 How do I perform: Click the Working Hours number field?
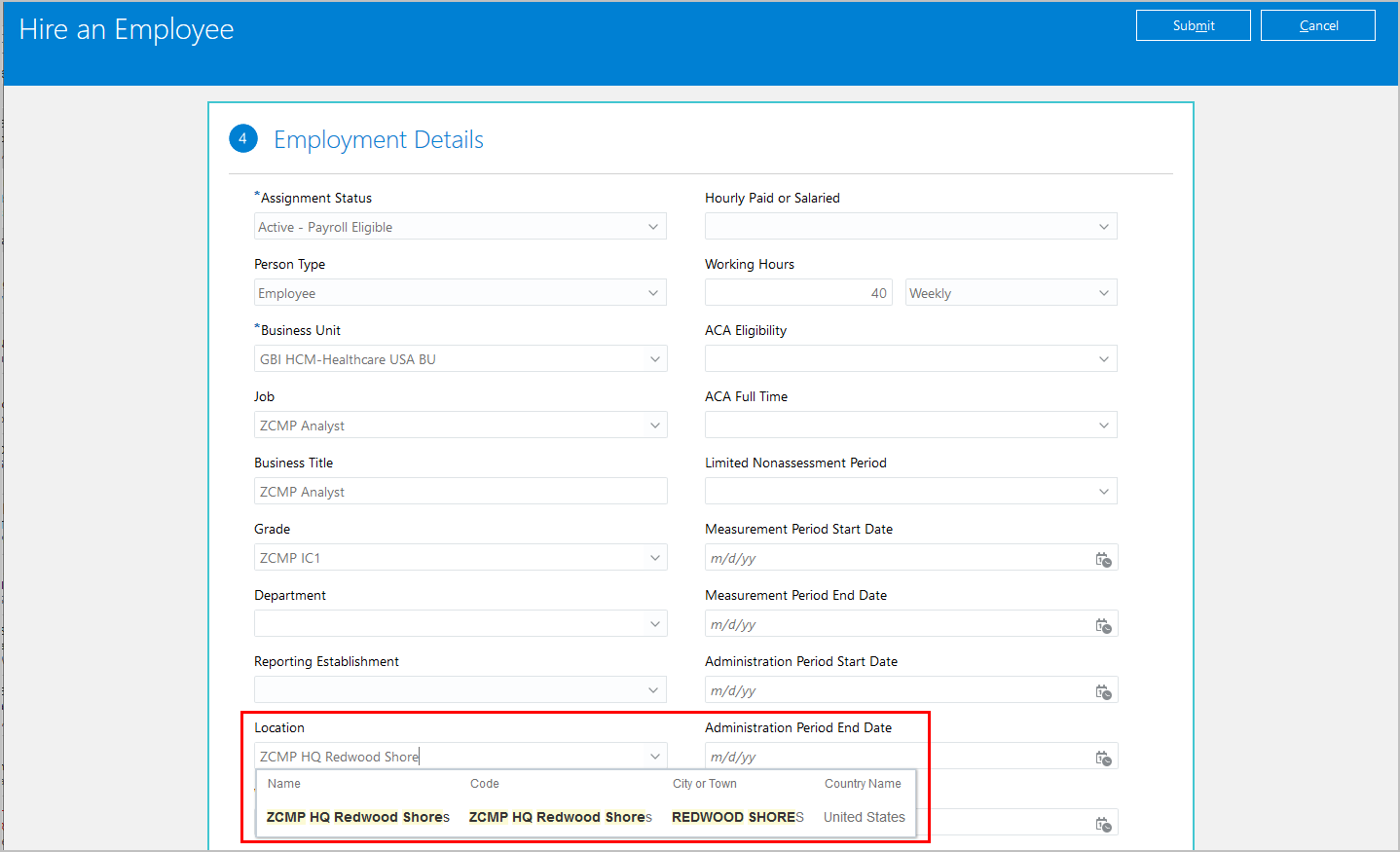point(797,293)
